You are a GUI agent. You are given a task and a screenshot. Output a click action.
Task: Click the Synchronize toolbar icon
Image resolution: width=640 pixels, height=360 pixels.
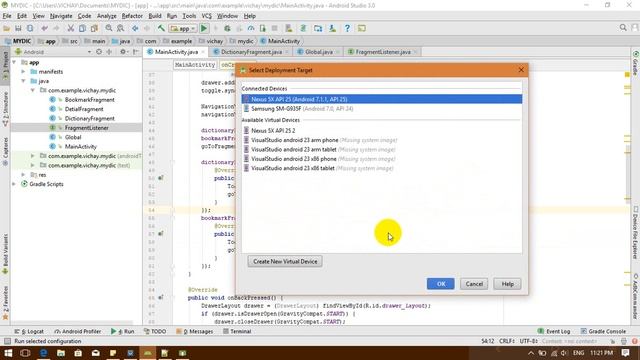(x=30, y=28)
